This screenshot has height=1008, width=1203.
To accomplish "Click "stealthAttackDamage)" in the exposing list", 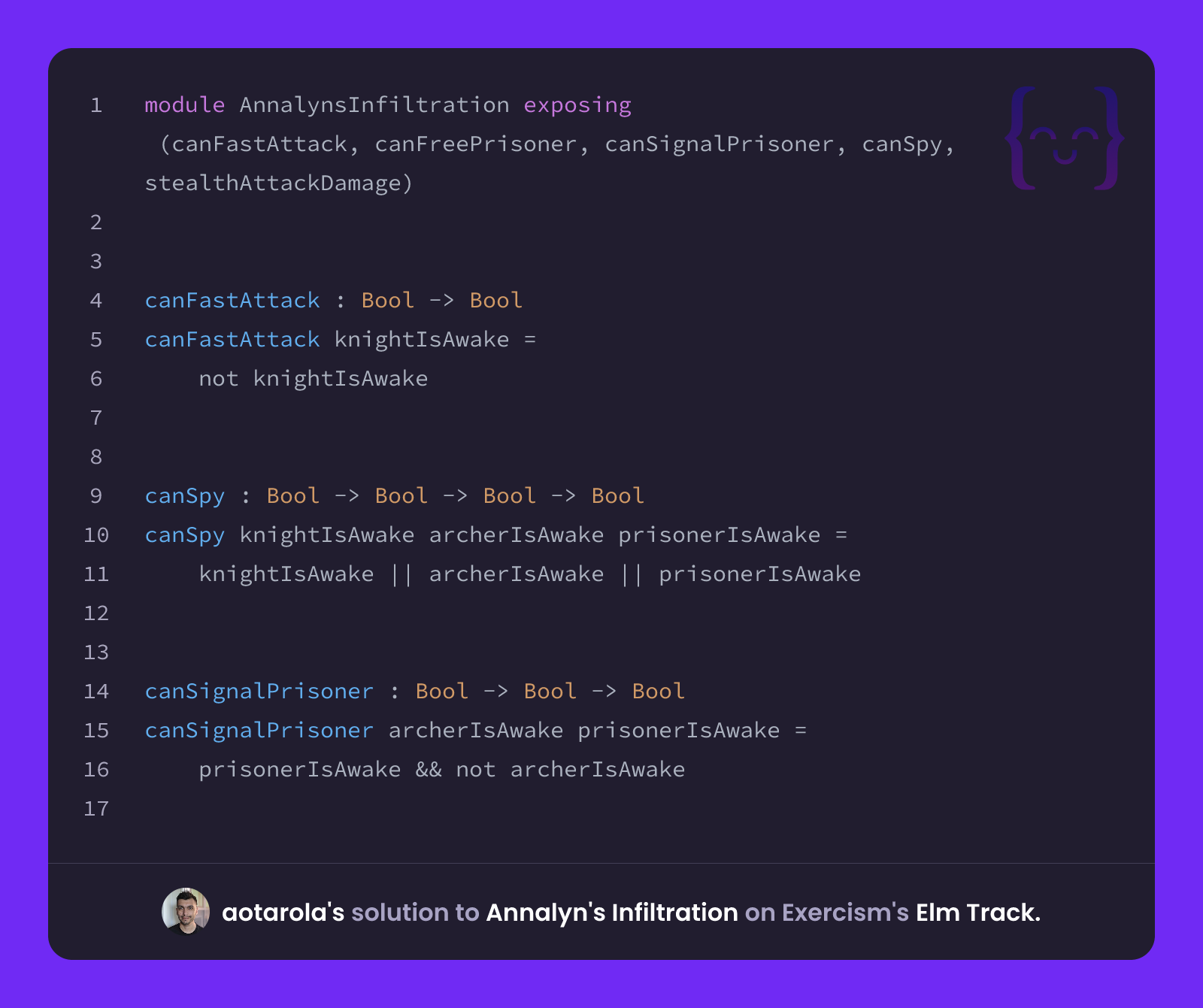I will 279,183.
